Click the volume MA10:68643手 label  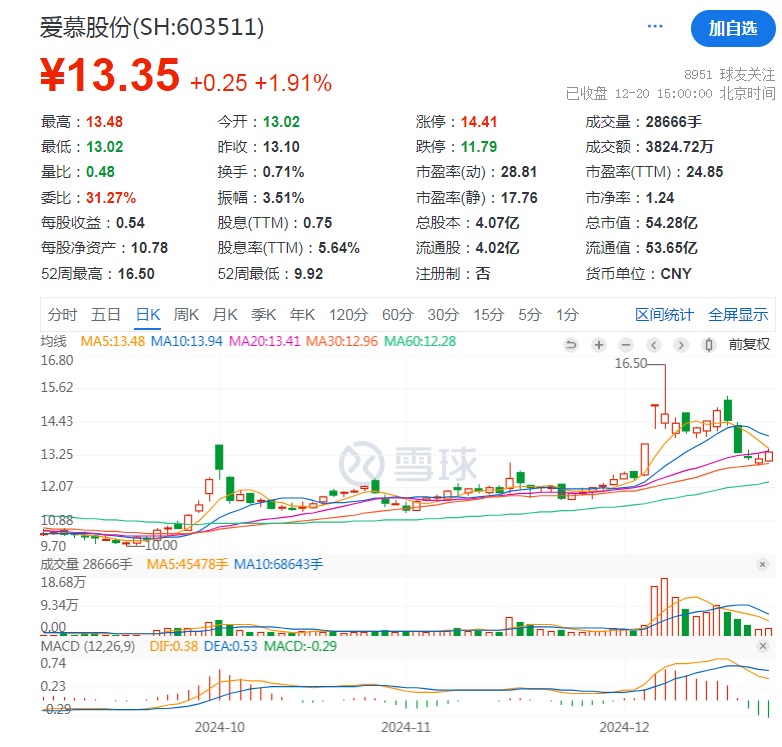[x=278, y=564]
